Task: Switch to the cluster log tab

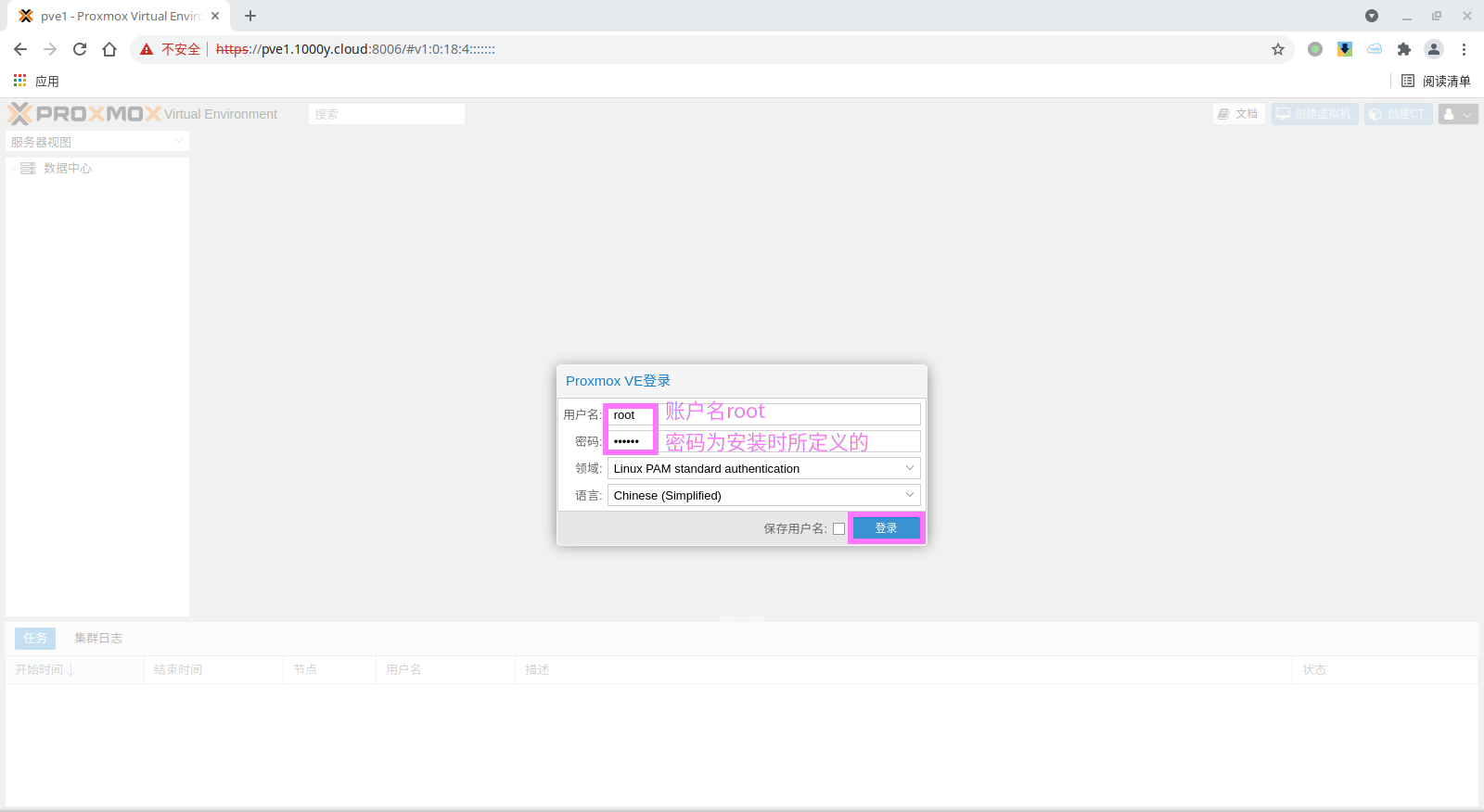Action: pyautogui.click(x=98, y=638)
